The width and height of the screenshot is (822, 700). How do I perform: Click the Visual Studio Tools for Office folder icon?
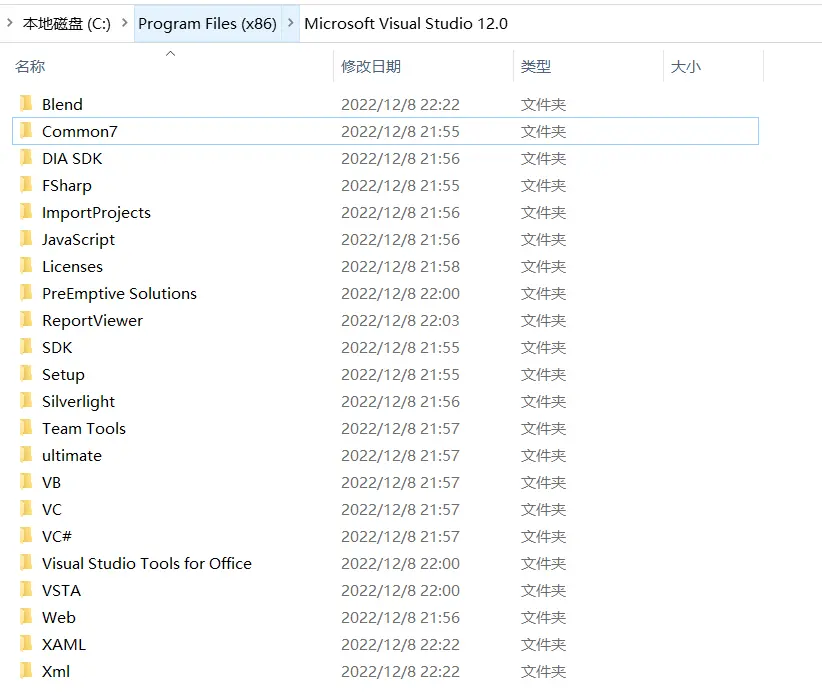point(26,563)
